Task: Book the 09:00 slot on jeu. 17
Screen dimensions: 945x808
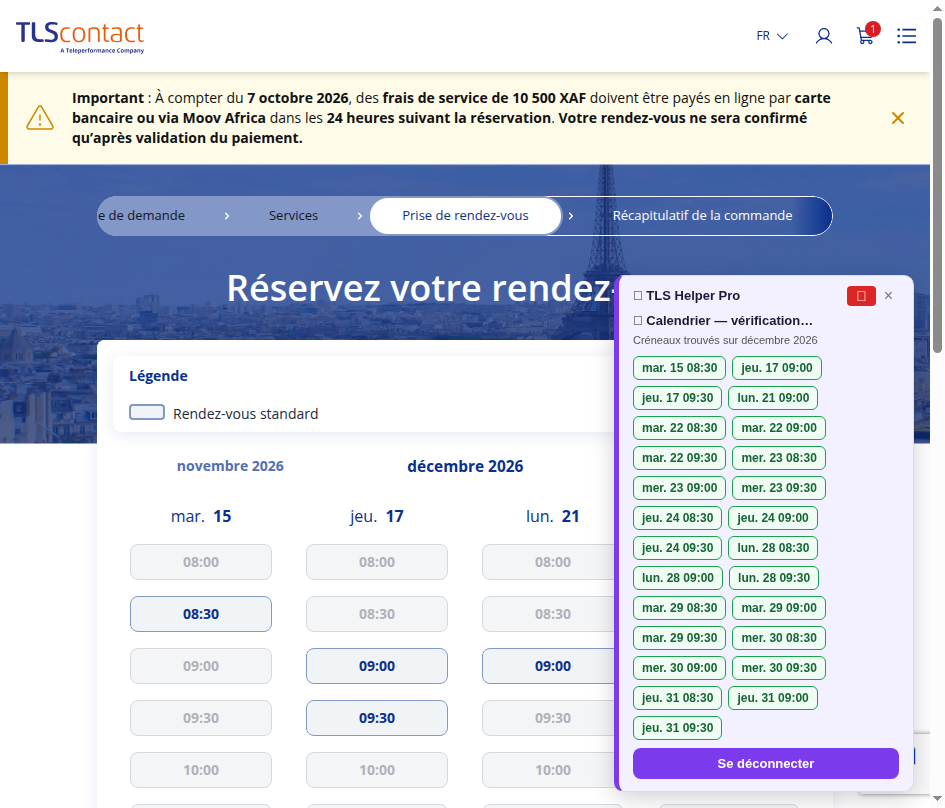Action: click(x=377, y=666)
